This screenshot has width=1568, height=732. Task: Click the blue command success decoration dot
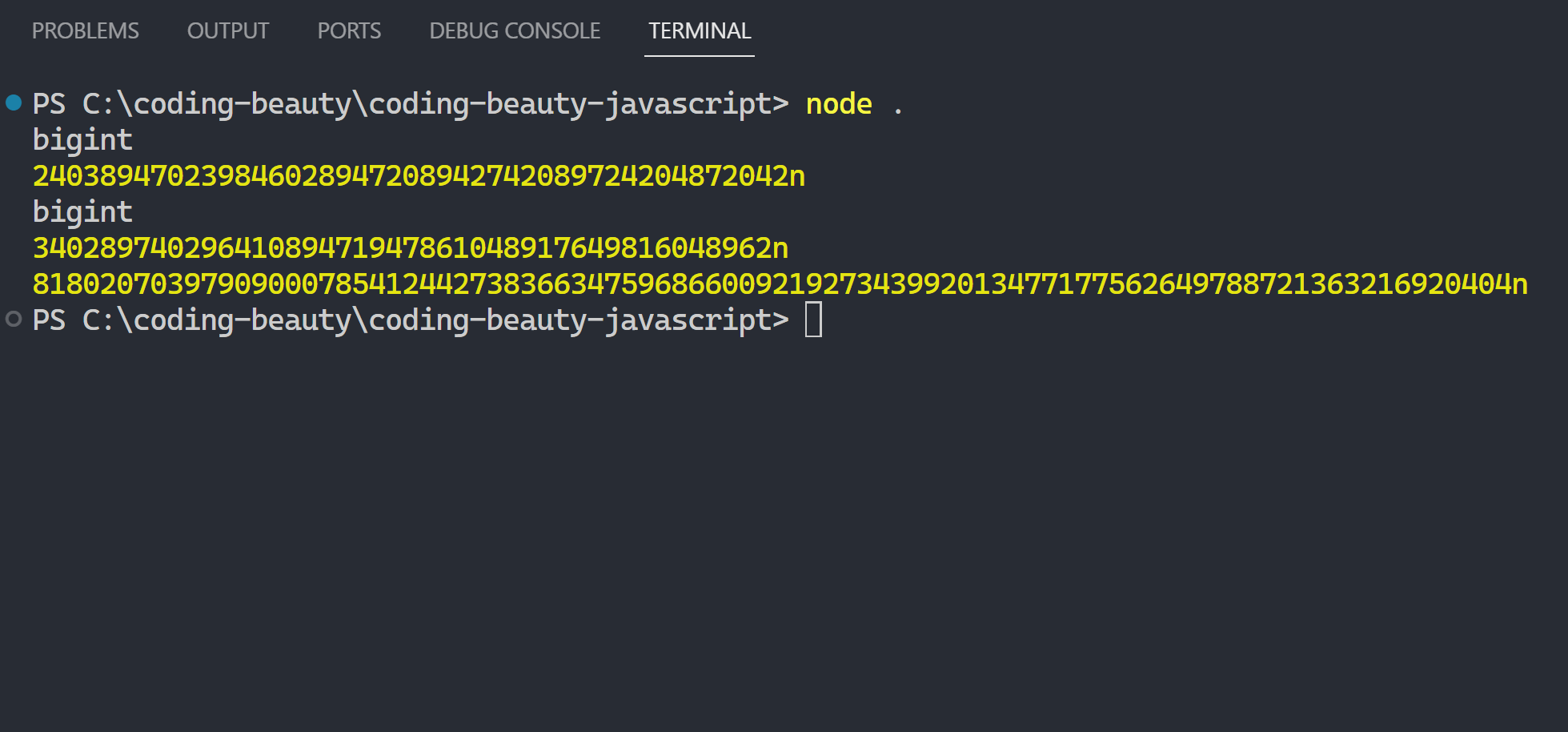14,103
